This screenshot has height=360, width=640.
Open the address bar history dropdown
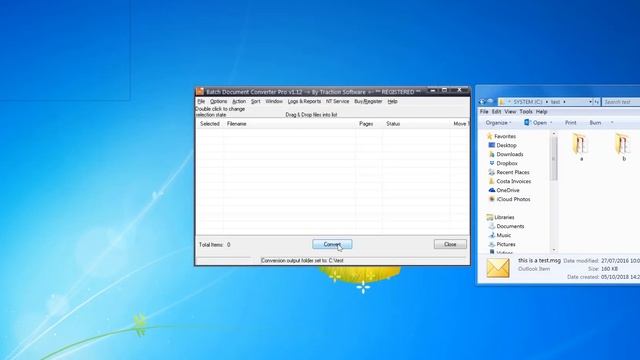590,102
